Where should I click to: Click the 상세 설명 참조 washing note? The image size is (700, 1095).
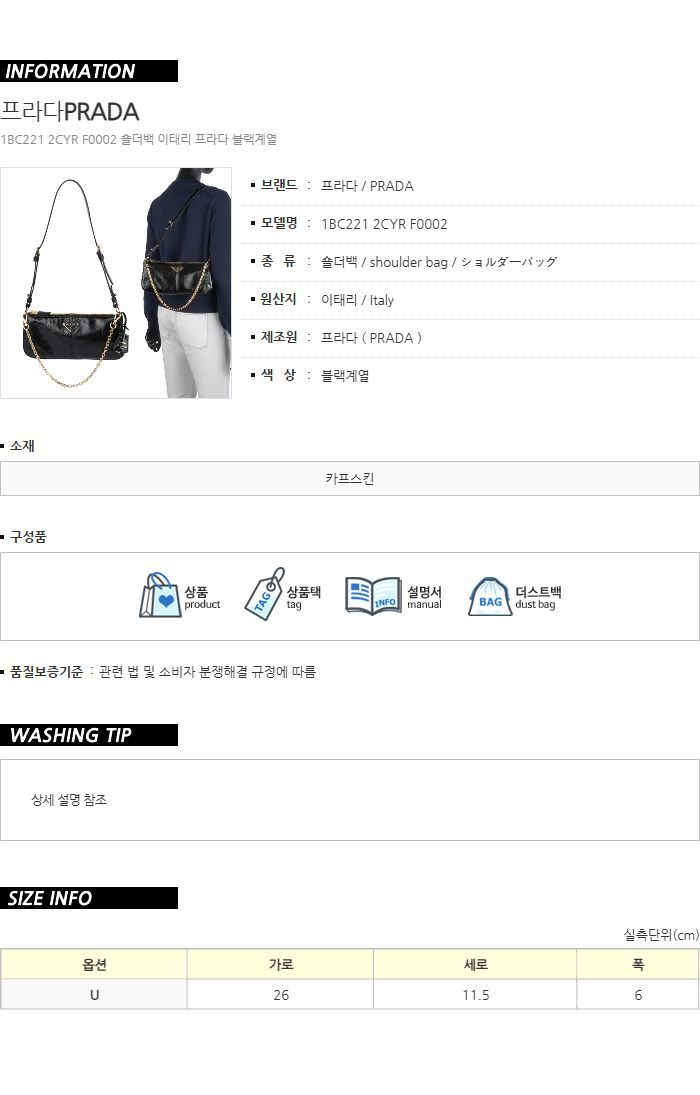tap(69, 800)
